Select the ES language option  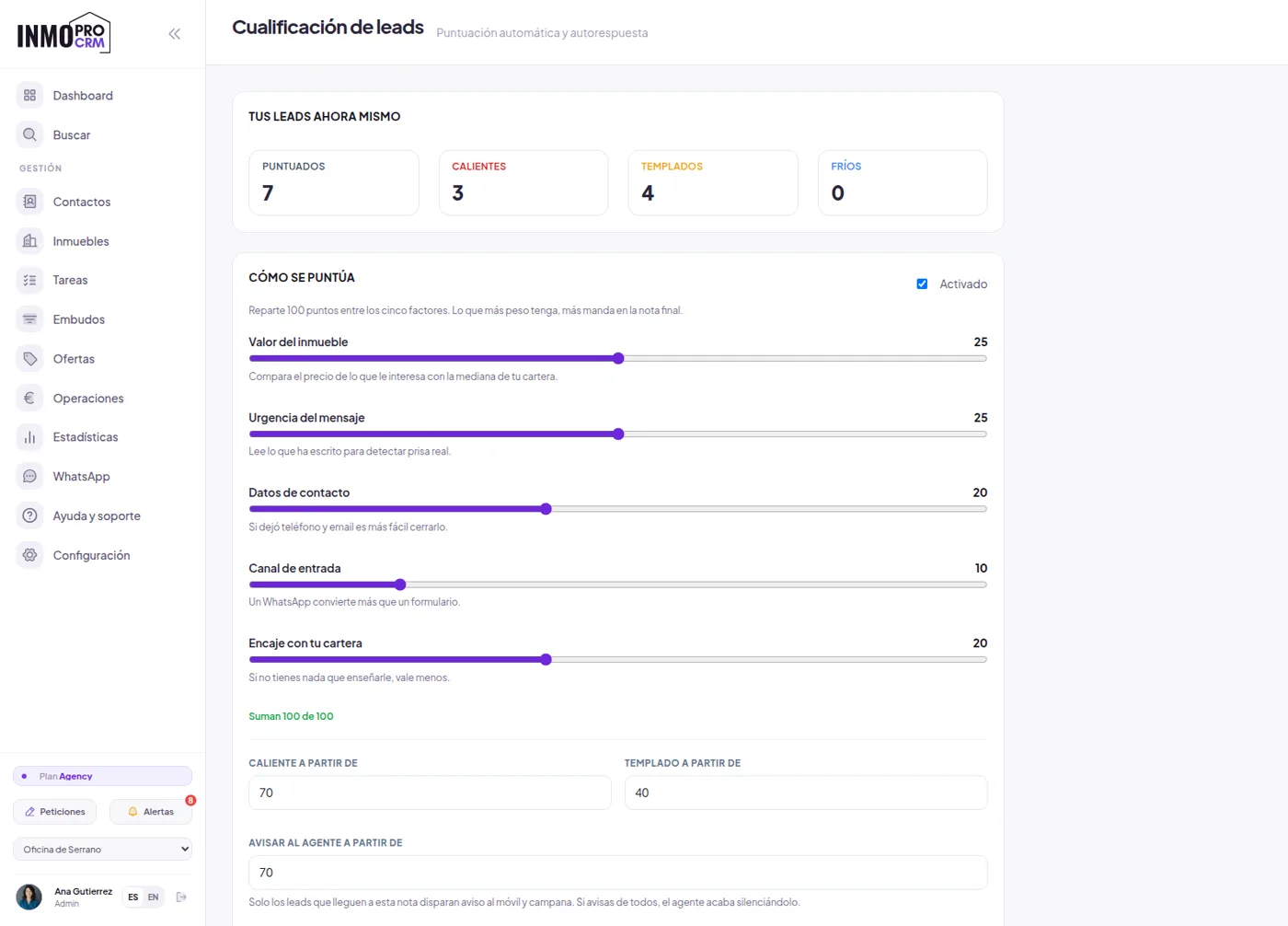point(133,897)
